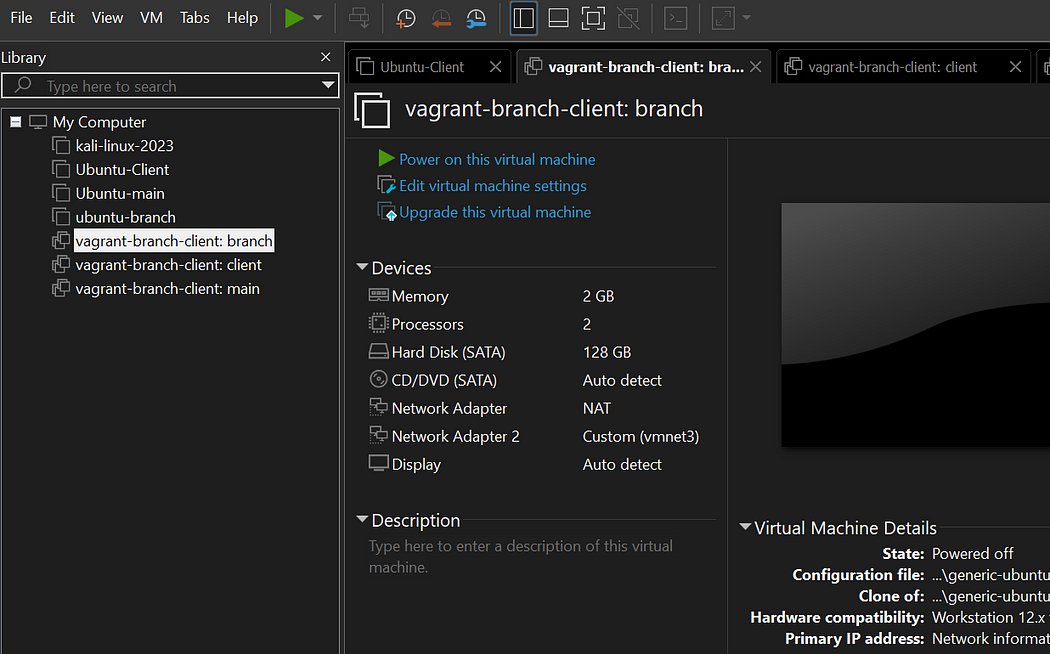
Task: Select kali-linux-2023 in the library
Action: point(125,146)
